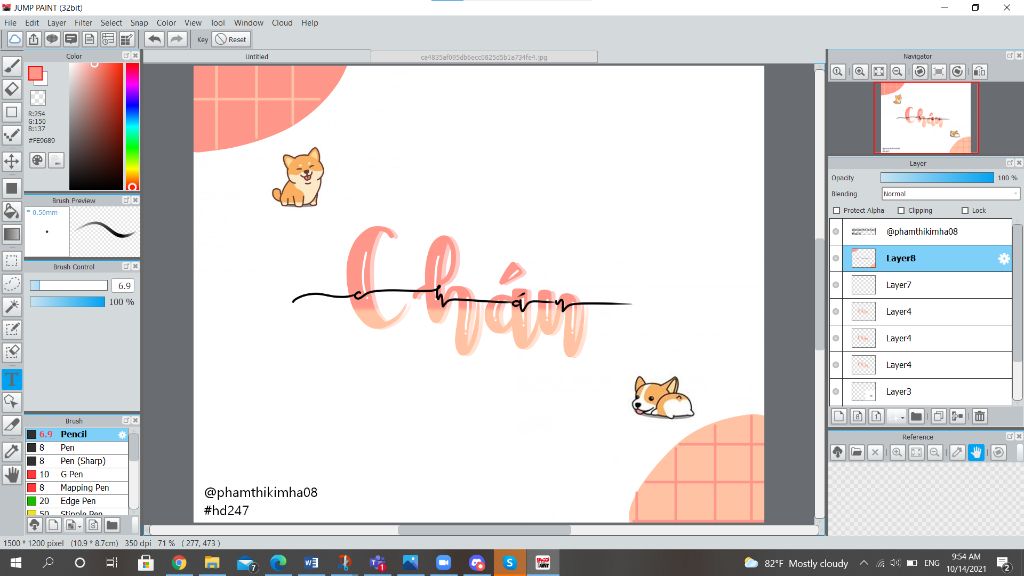Open a reference image with the folder icon

857,452
